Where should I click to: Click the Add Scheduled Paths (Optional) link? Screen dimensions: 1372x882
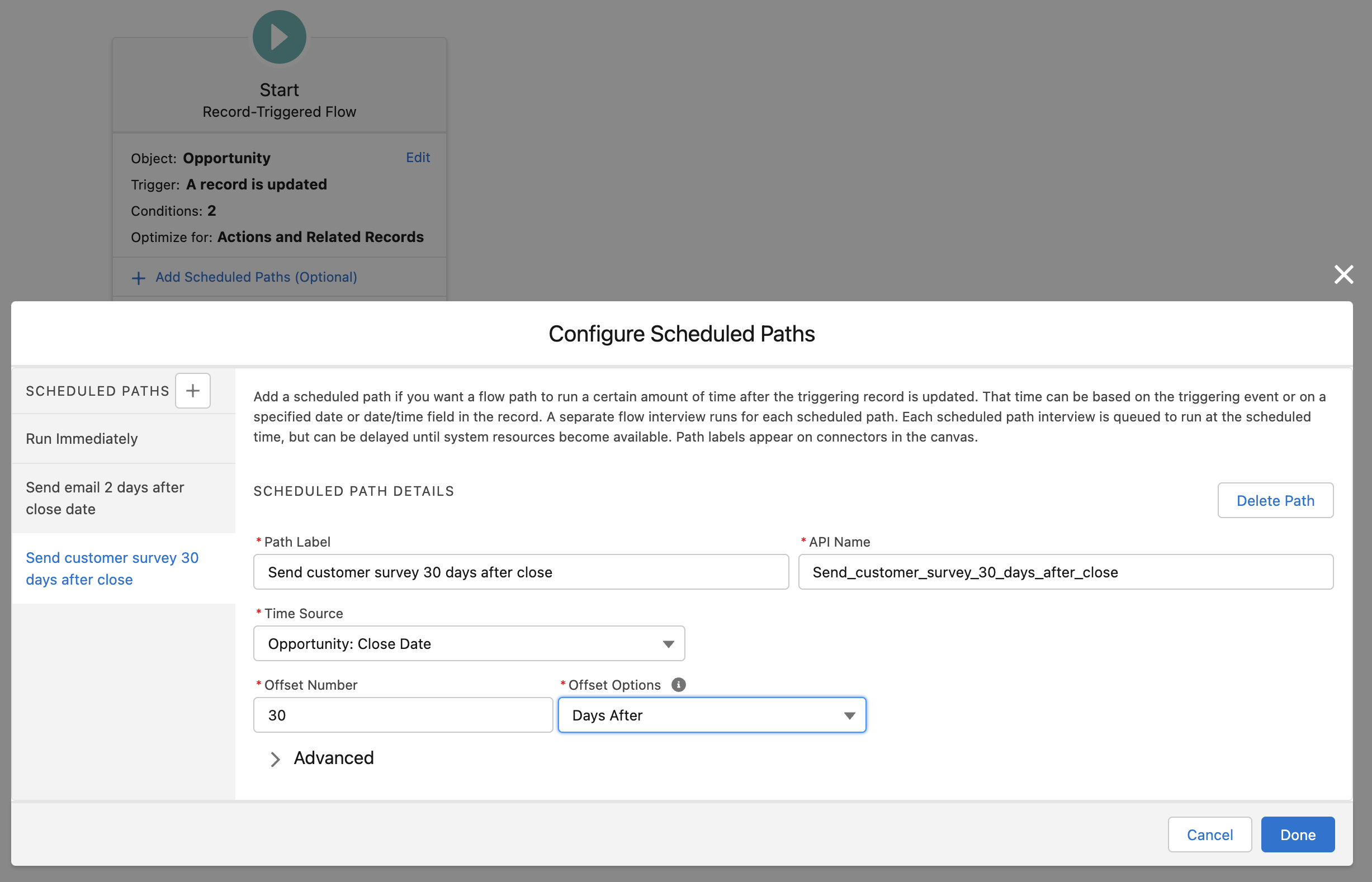coord(256,277)
